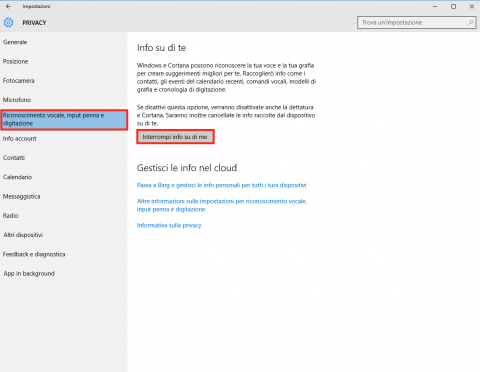Open App in background section
Viewport: 480px width, 372px height.
tap(29, 274)
